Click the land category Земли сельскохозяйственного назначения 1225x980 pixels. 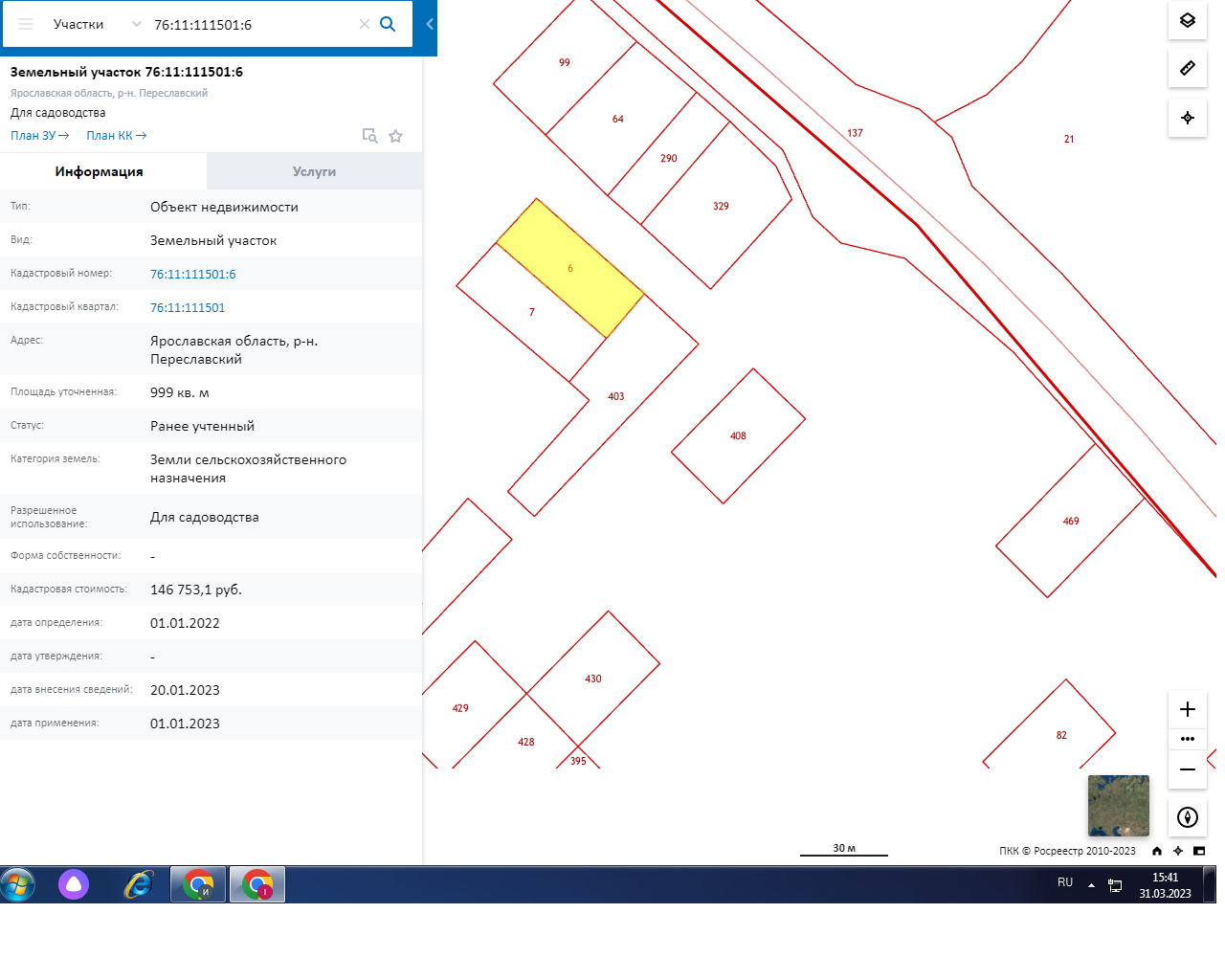pos(248,469)
